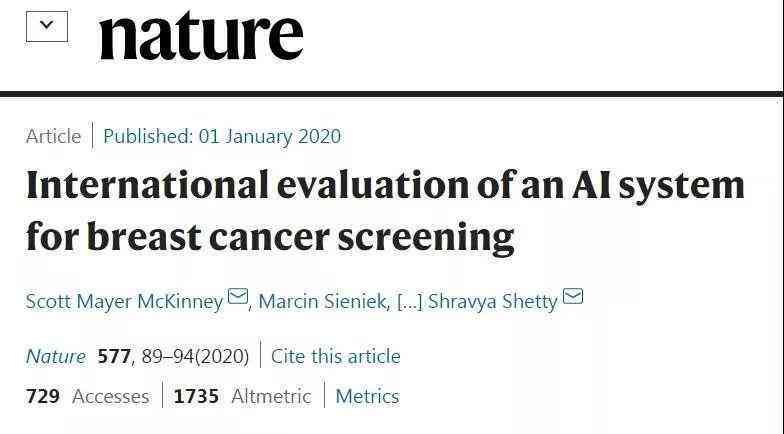
Task: Open Marcin Sieniek author link
Action: [x=322, y=302]
